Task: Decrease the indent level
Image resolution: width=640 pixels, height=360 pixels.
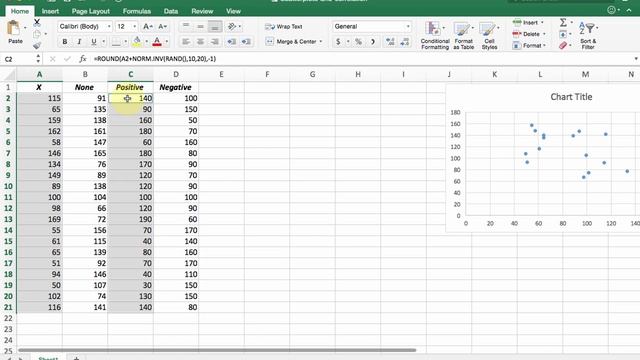Action: tap(231, 42)
